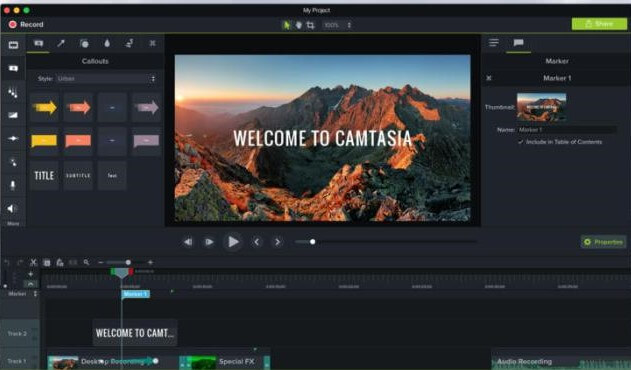This screenshot has height=370, width=631.
Task: Click the Undo arrow in timeline toolbar
Action: [6, 263]
